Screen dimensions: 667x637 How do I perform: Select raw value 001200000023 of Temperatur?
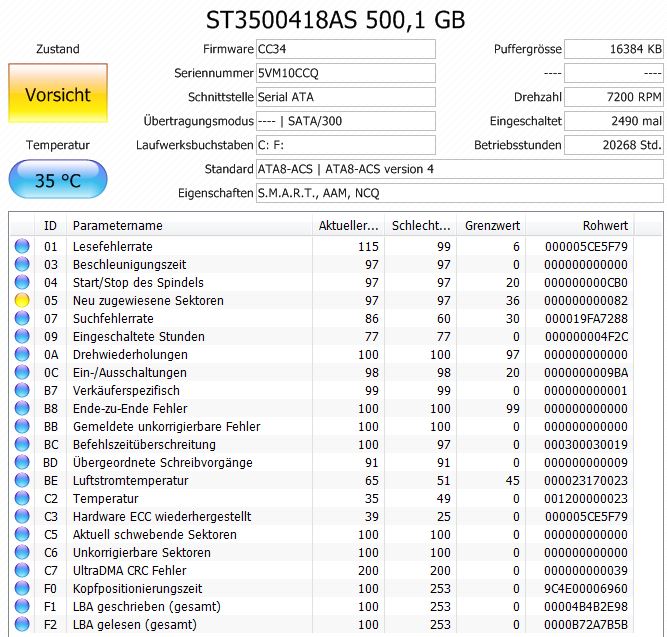click(586, 498)
